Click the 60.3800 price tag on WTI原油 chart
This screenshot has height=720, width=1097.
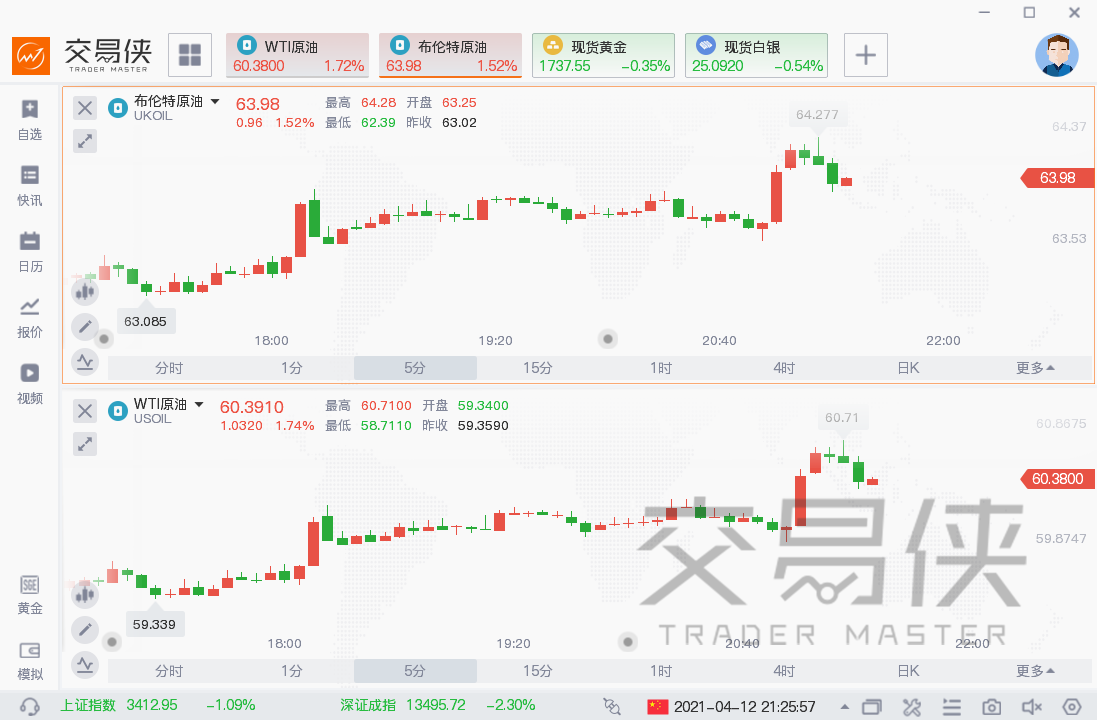coord(1057,479)
